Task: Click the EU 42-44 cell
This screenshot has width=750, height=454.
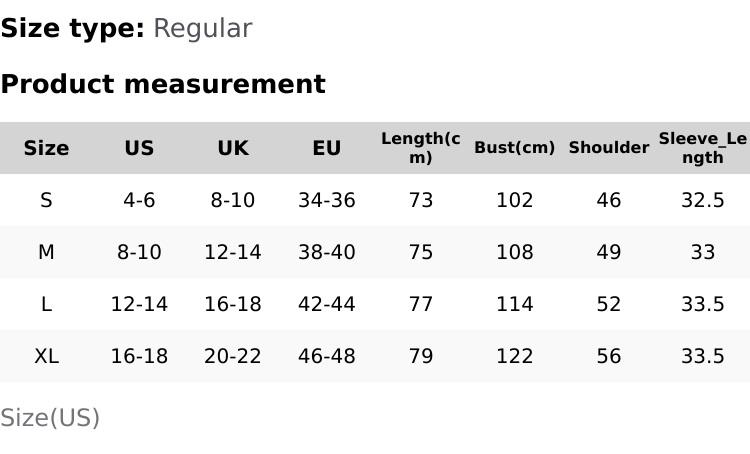Action: [x=327, y=304]
